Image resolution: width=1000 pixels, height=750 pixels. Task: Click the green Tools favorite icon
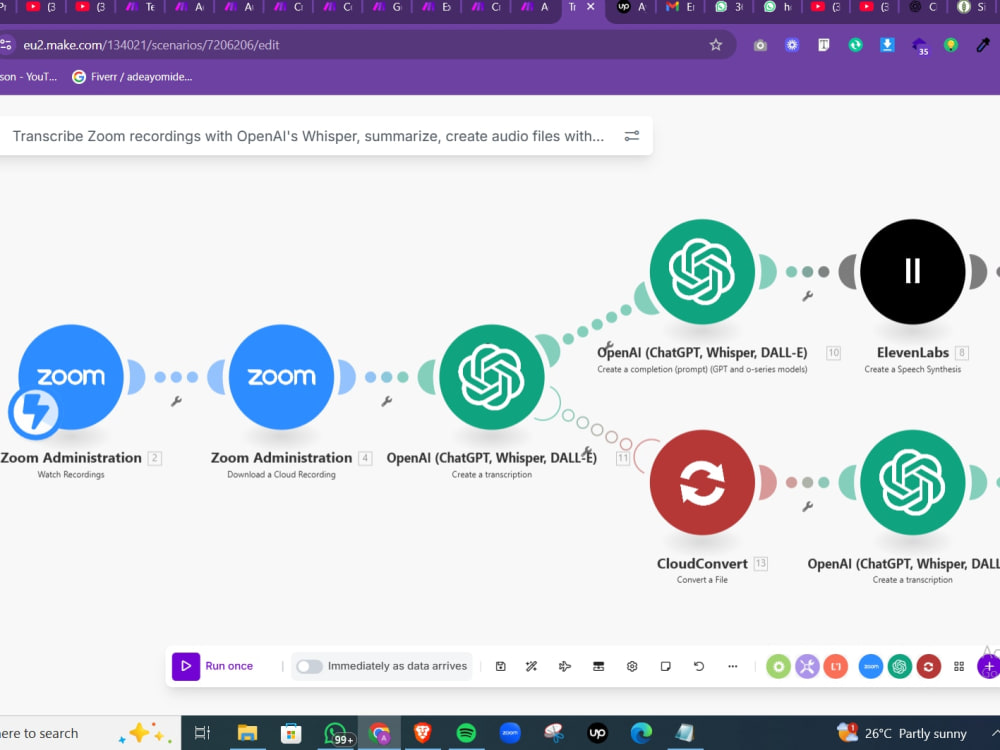click(778, 666)
